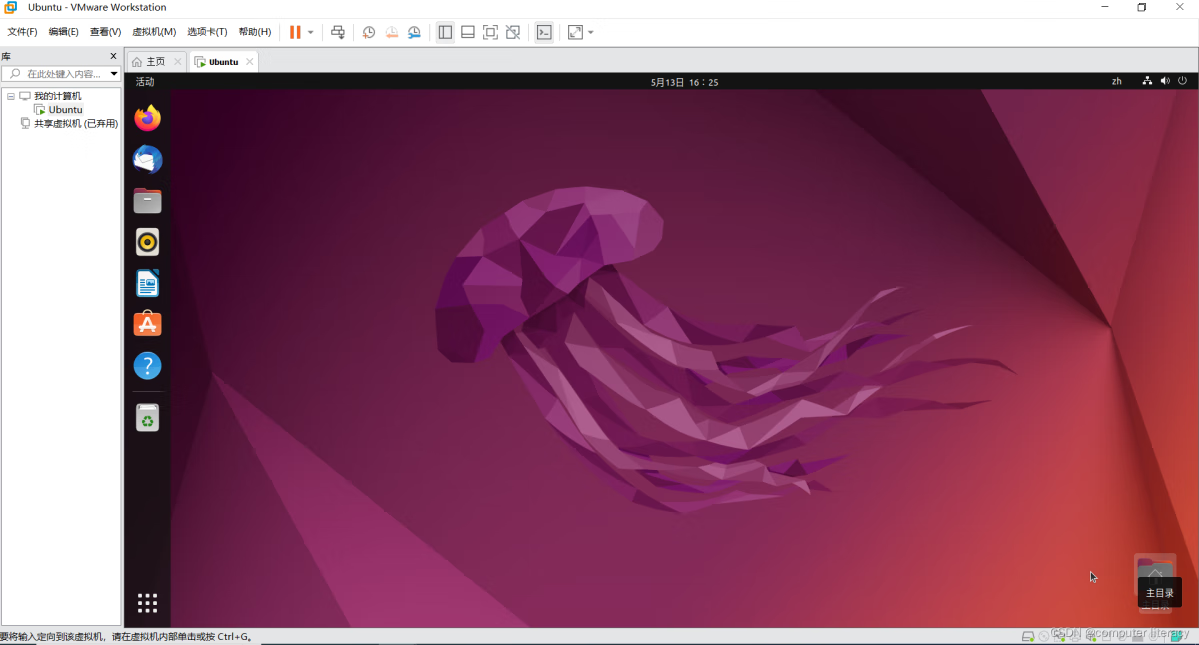
Task: Open Ubuntu Software from the dock
Action: coord(147,324)
